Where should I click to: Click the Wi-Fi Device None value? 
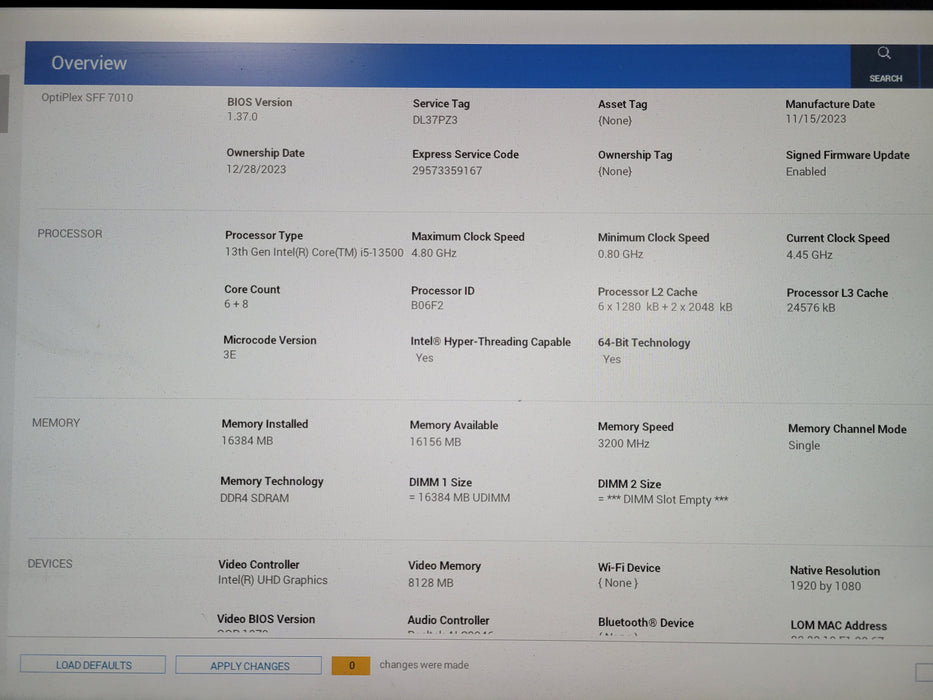(618, 583)
